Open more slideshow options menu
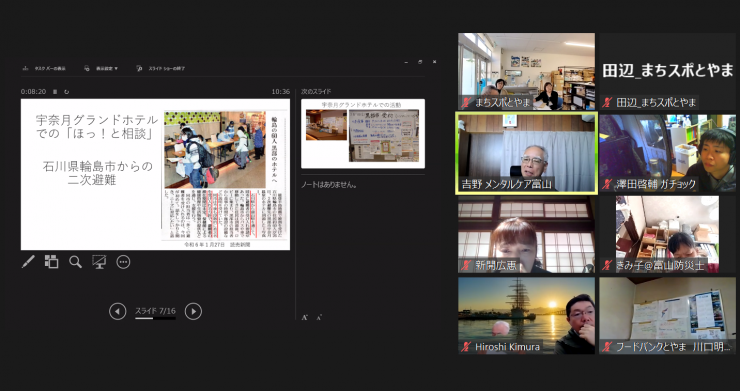Screen dimensions: 740x391 123,262
